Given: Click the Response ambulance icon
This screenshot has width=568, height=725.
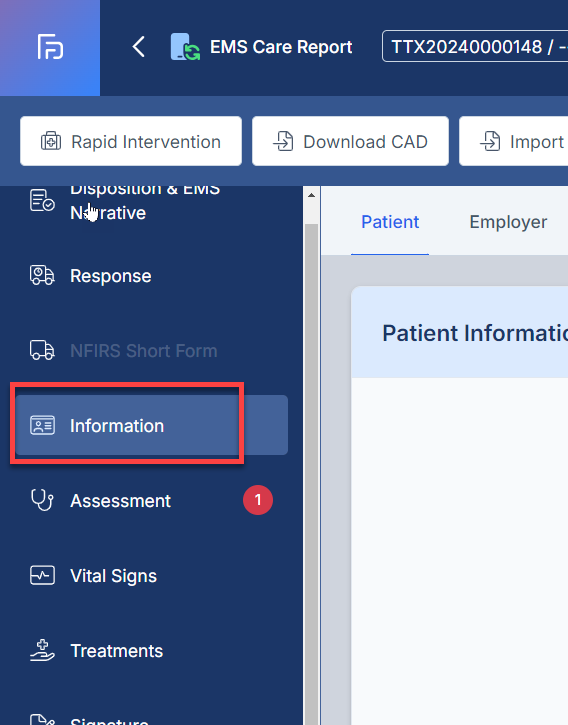Looking at the screenshot, I should 42,276.
